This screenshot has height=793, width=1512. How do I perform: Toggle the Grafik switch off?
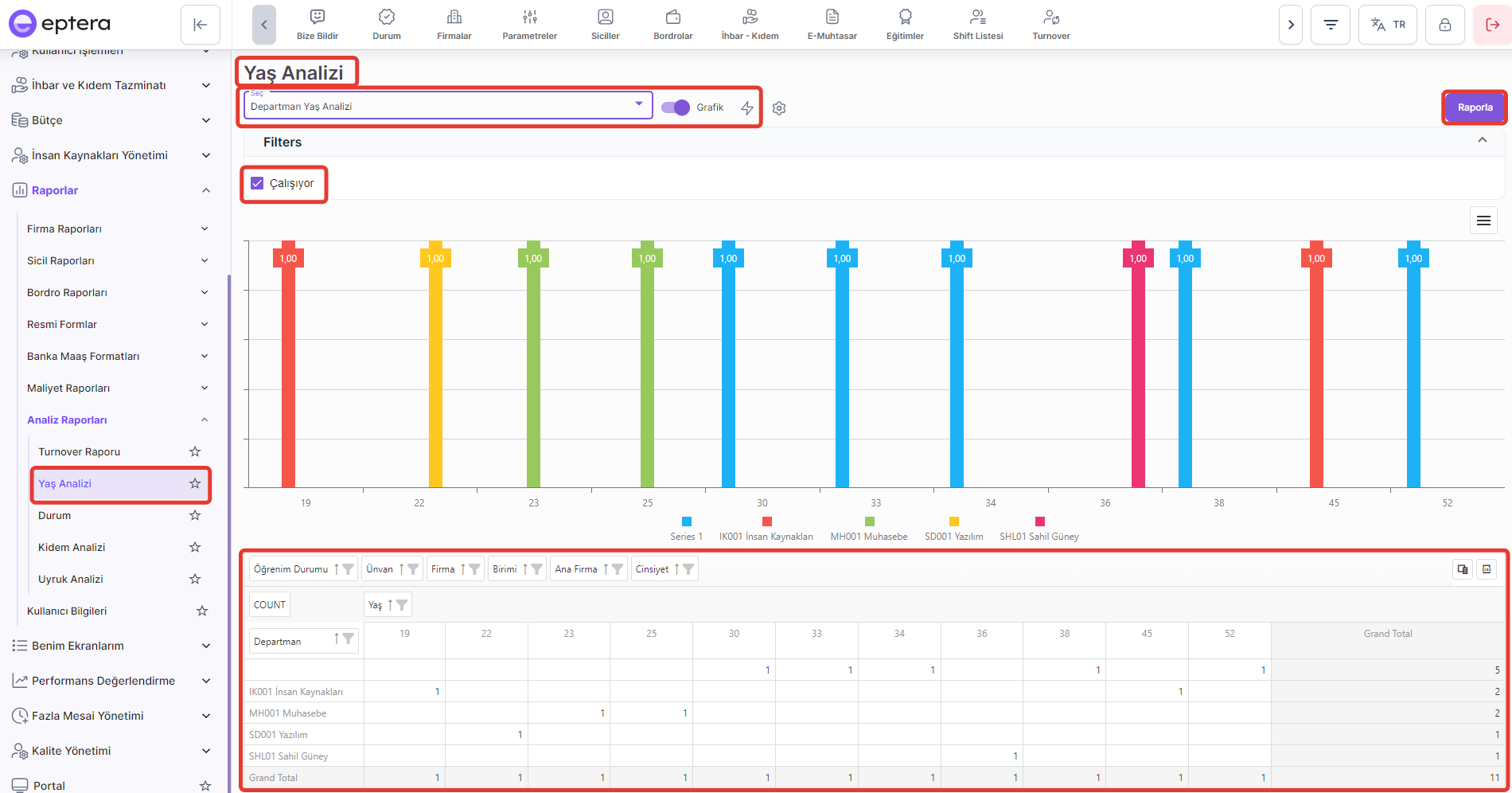coord(676,107)
